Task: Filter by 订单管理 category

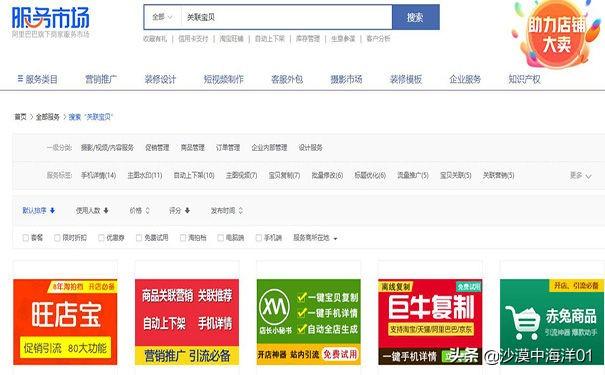Action: coord(228,148)
